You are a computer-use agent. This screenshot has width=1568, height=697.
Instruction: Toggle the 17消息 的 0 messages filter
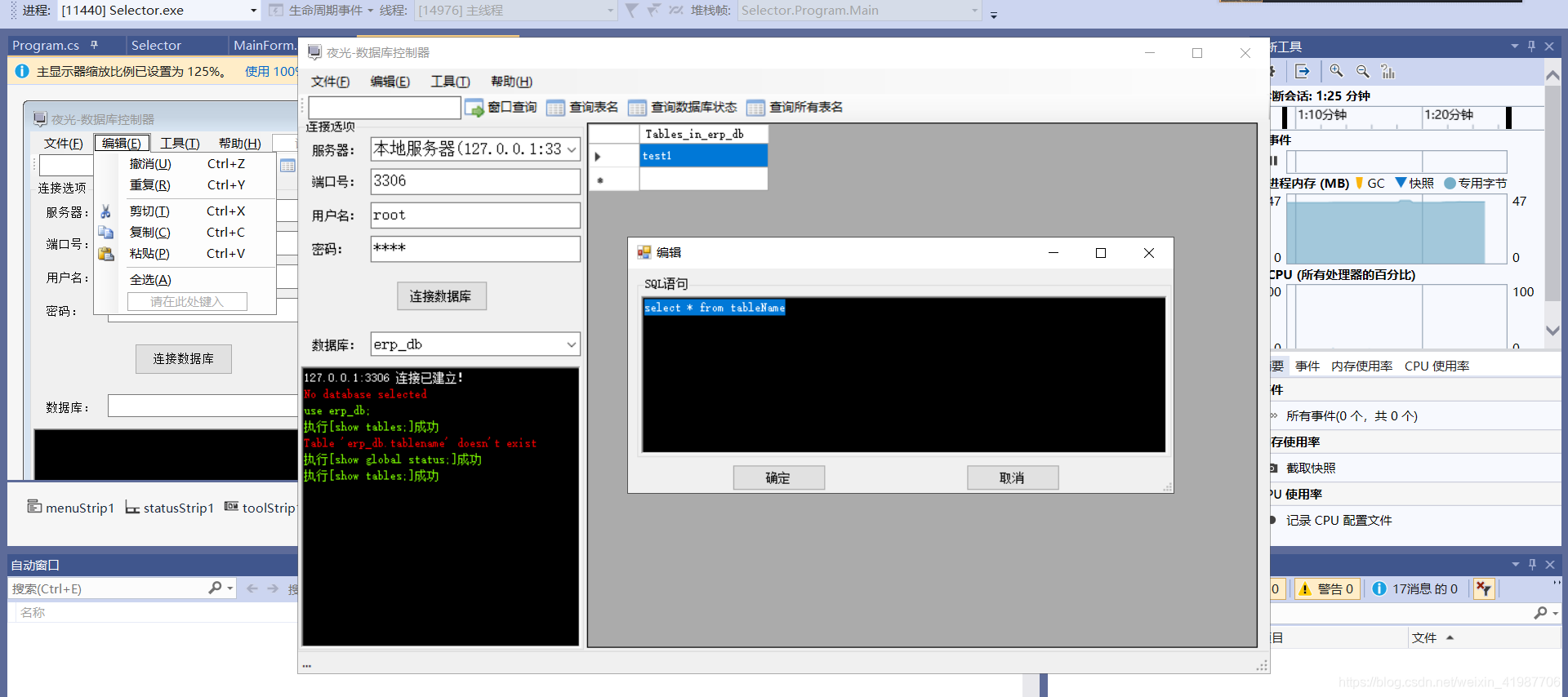(1416, 589)
